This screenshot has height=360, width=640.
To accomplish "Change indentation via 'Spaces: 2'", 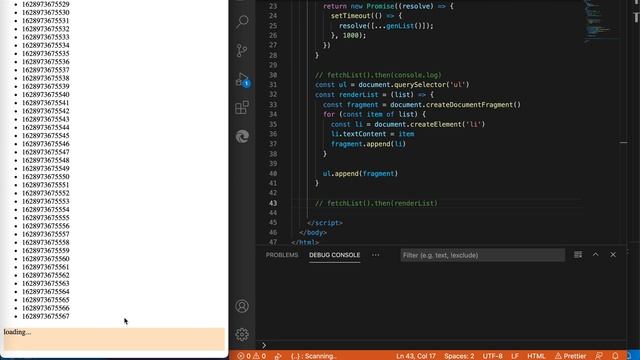I will 459,356.
